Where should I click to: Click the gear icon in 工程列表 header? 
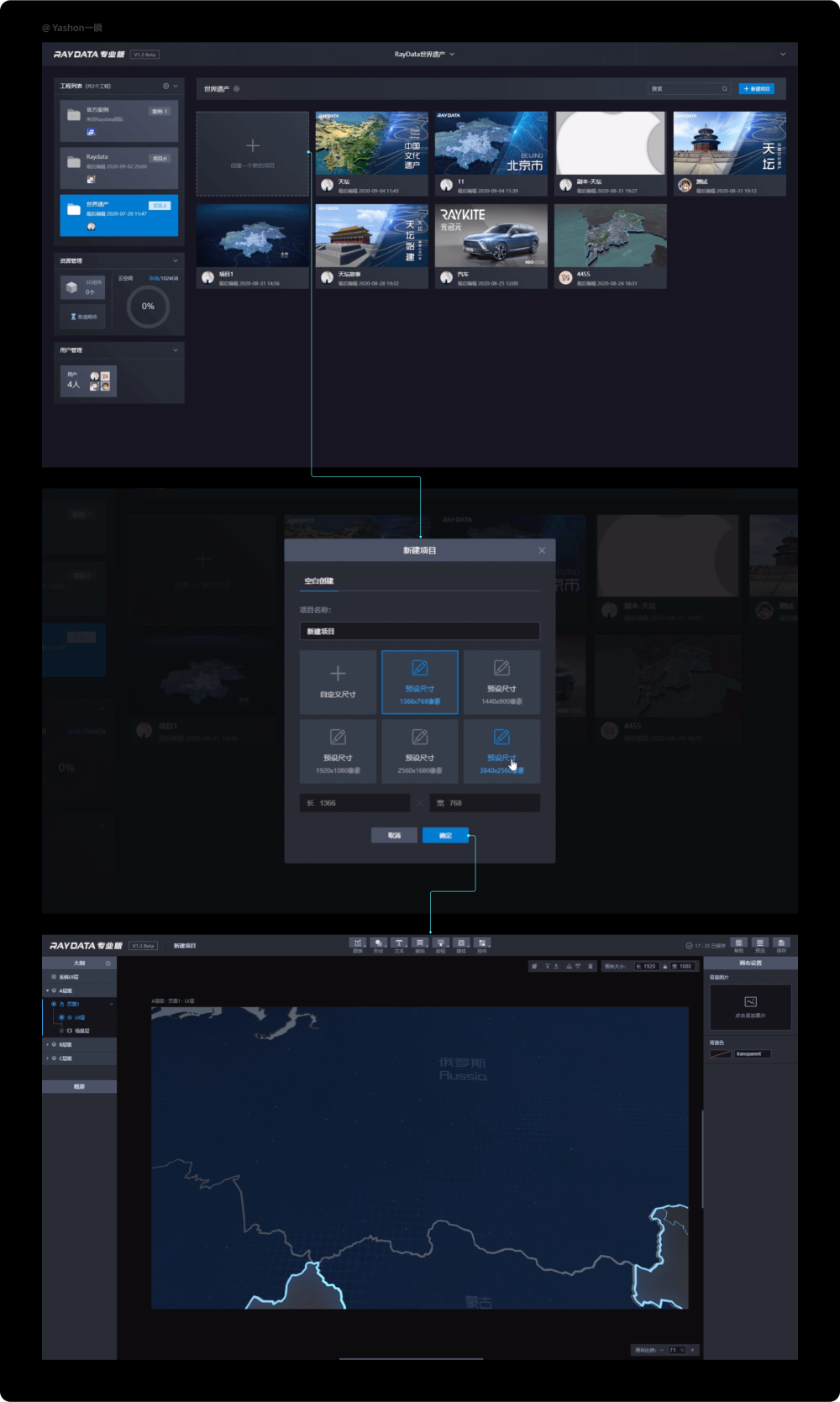pyautogui.click(x=165, y=86)
